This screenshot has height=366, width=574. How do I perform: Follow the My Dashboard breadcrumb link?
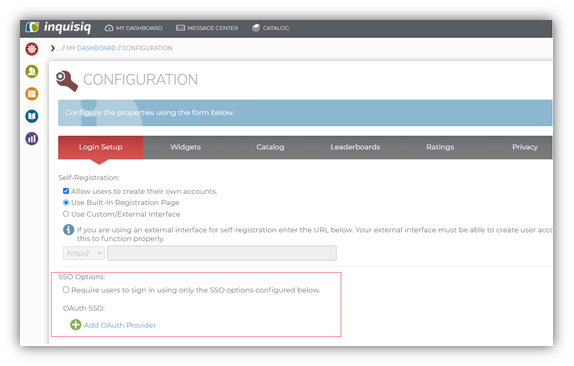pos(91,48)
